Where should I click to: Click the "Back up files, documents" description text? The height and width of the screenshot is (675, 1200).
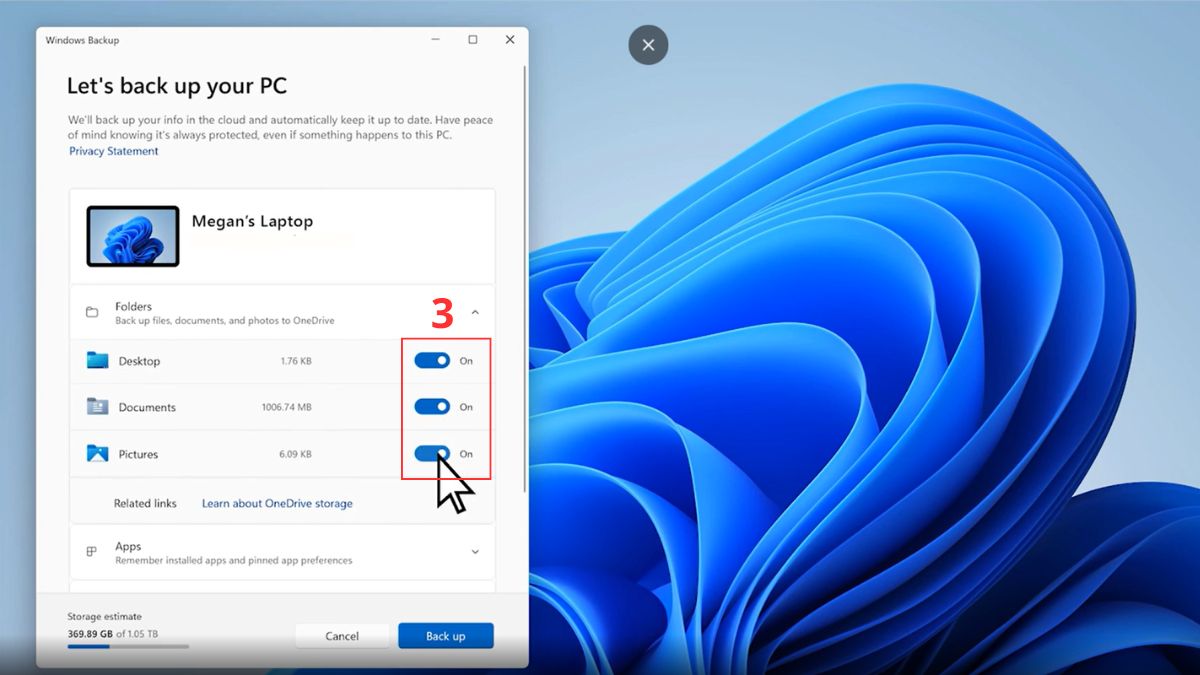[x=225, y=321]
